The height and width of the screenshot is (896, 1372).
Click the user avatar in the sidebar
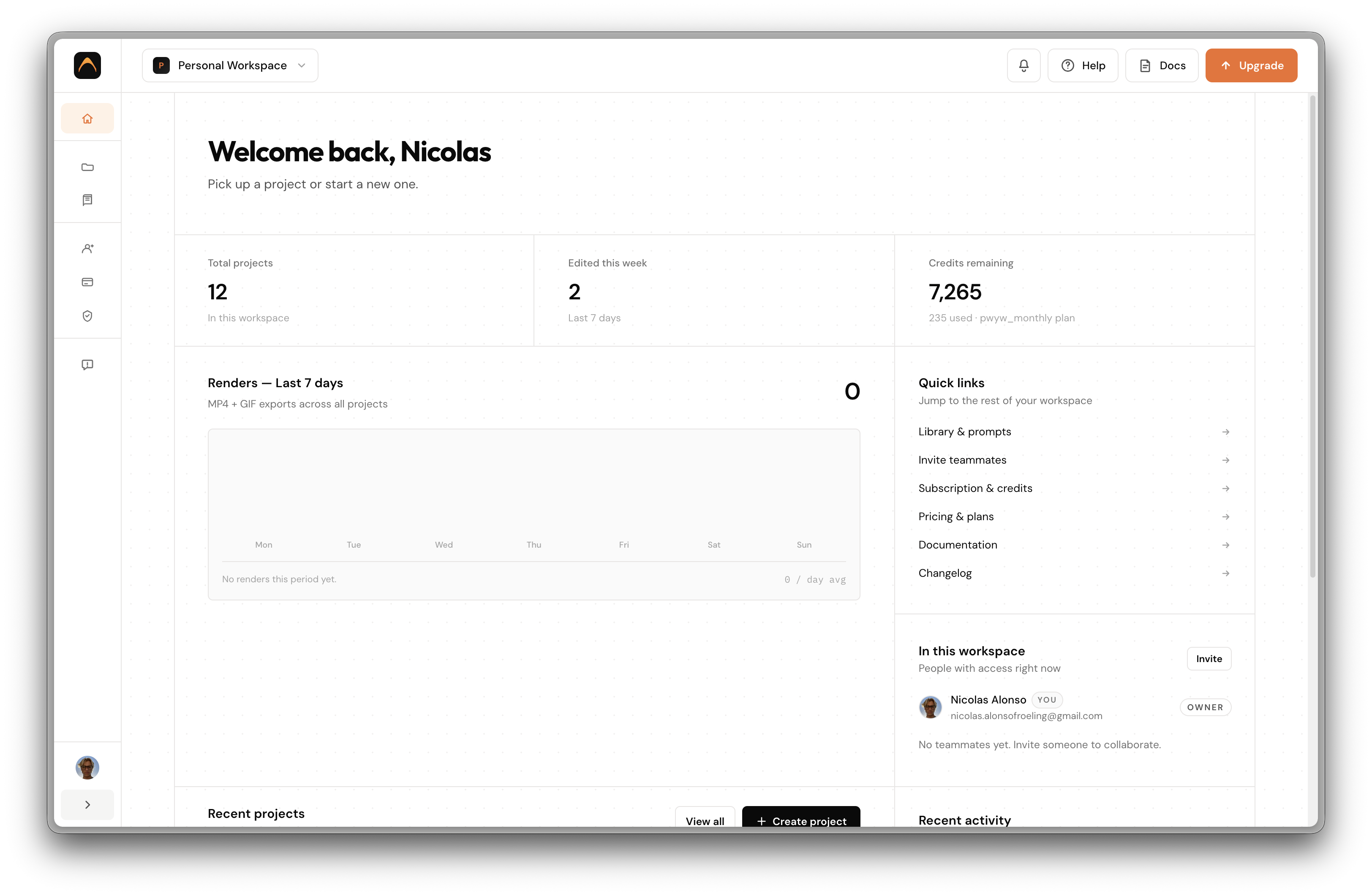(x=87, y=768)
